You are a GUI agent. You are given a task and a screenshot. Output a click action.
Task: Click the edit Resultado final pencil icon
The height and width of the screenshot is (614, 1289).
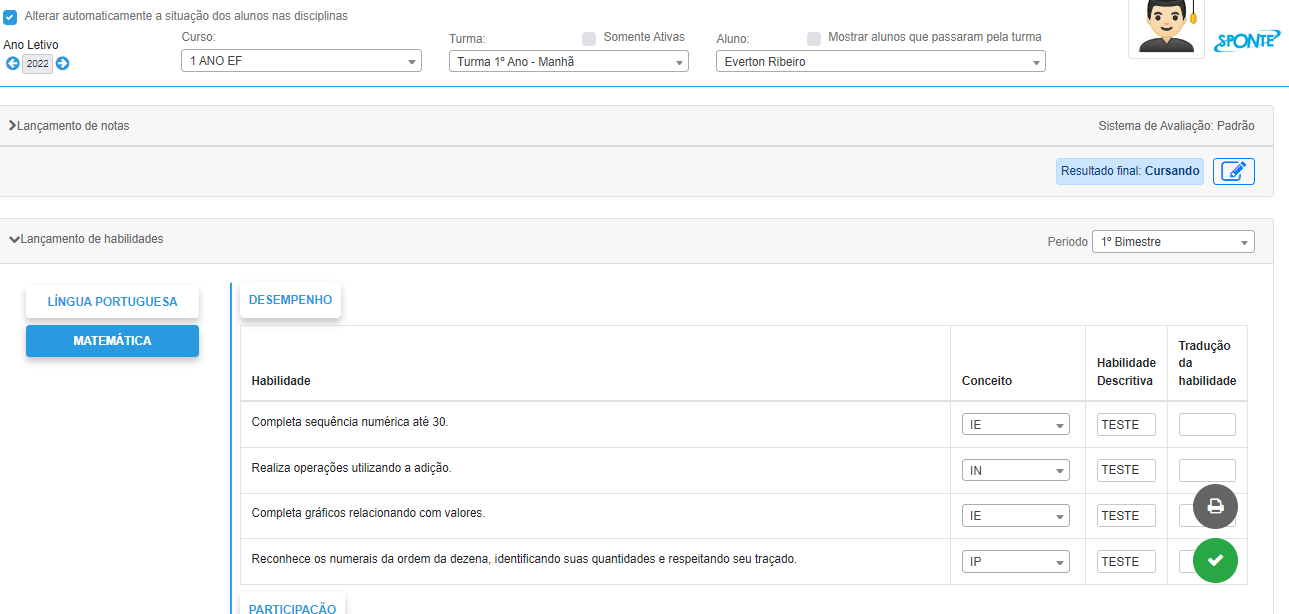point(1233,171)
